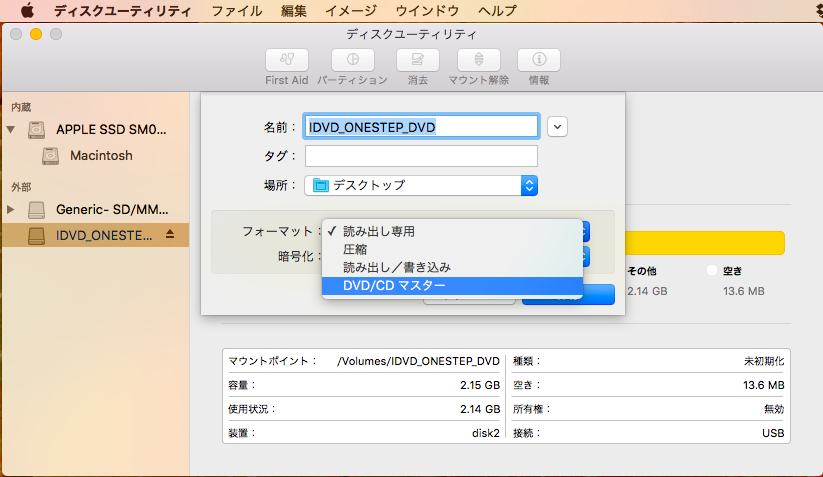Click the Macintosh volume icon
This screenshot has width=823, height=477.
click(50, 156)
